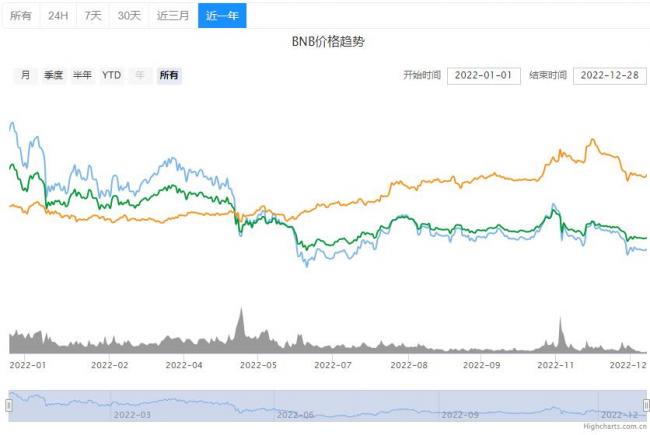Image resolution: width=650 pixels, height=435 pixels.
Task: Choose the 30天 tab
Action: pos(128,16)
